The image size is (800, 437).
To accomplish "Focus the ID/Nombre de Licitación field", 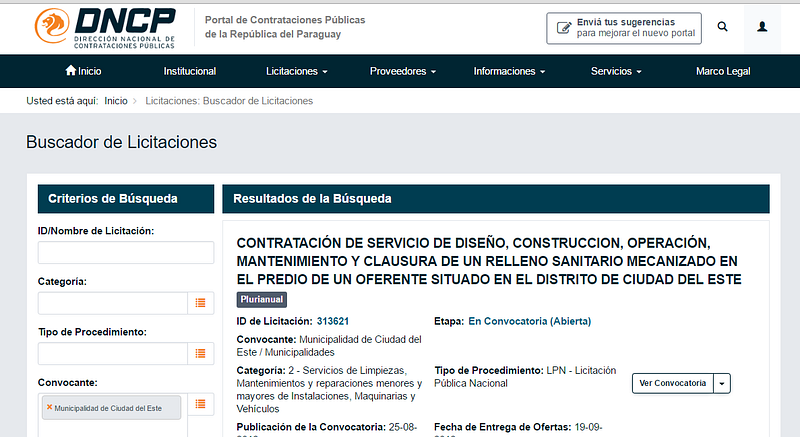I will [x=126, y=252].
